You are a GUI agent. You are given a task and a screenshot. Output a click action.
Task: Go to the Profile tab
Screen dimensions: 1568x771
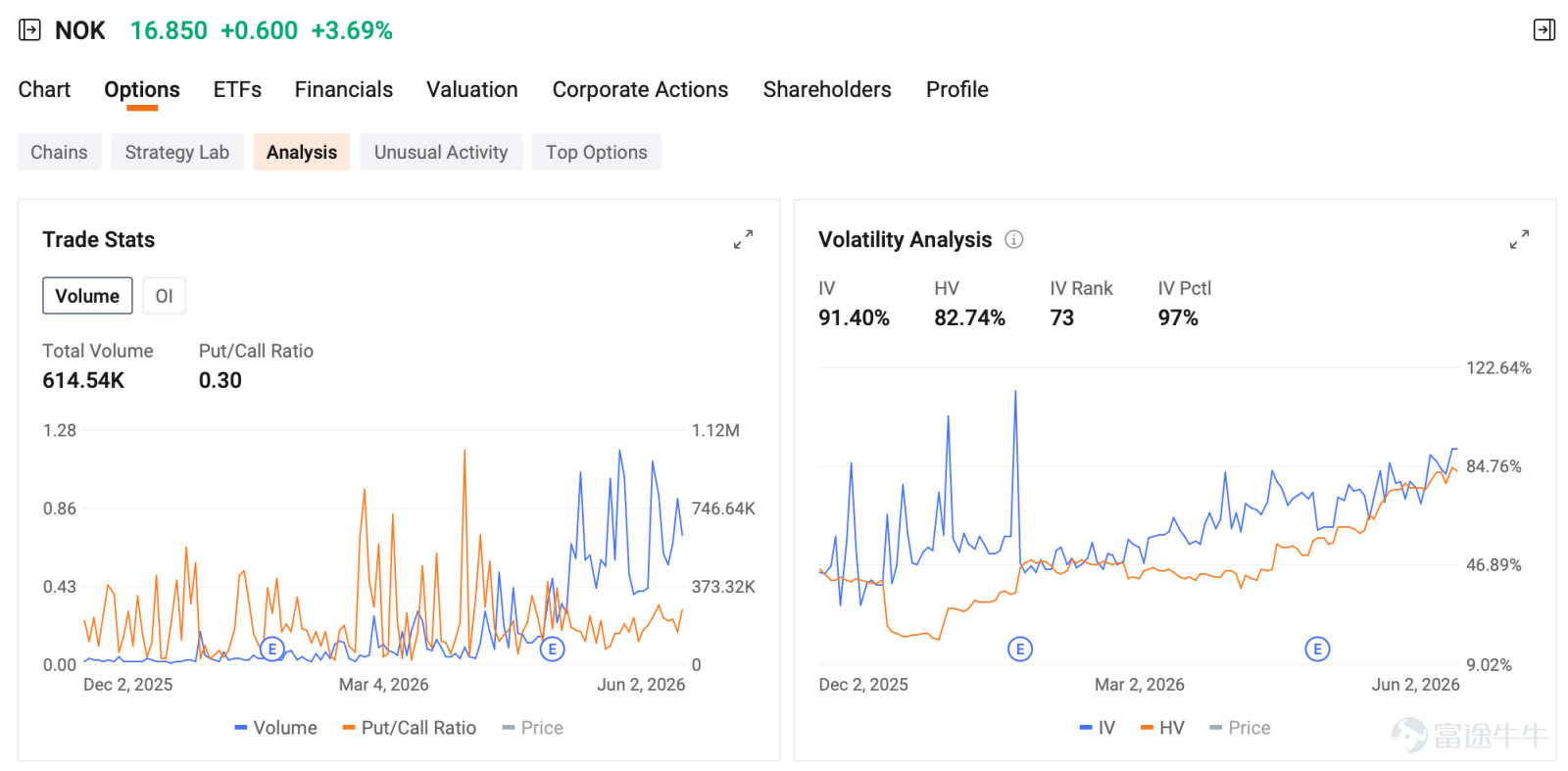click(x=957, y=89)
